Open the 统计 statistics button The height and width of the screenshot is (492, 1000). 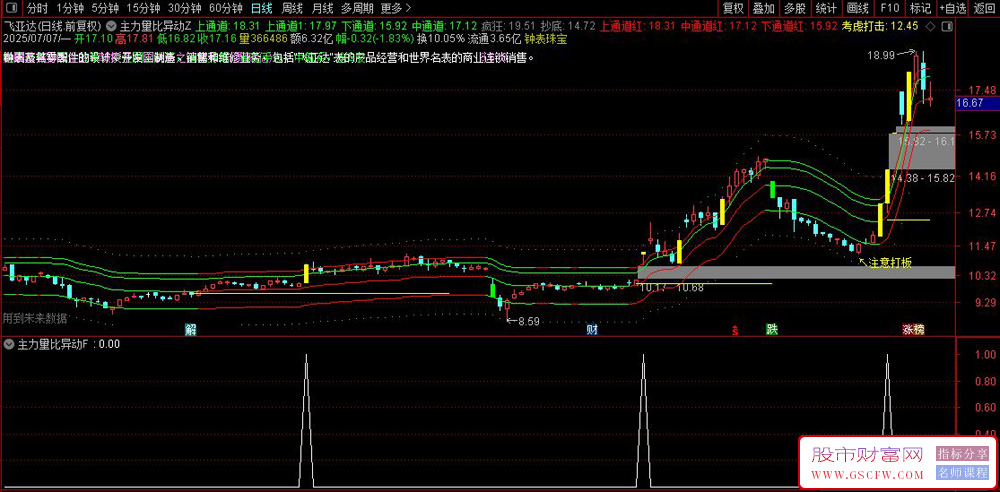coord(826,8)
